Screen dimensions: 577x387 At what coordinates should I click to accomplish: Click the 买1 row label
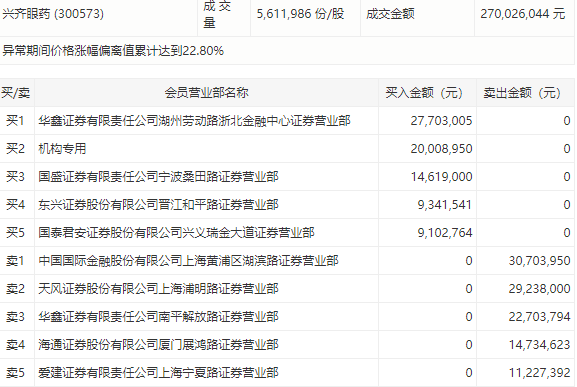(15, 121)
